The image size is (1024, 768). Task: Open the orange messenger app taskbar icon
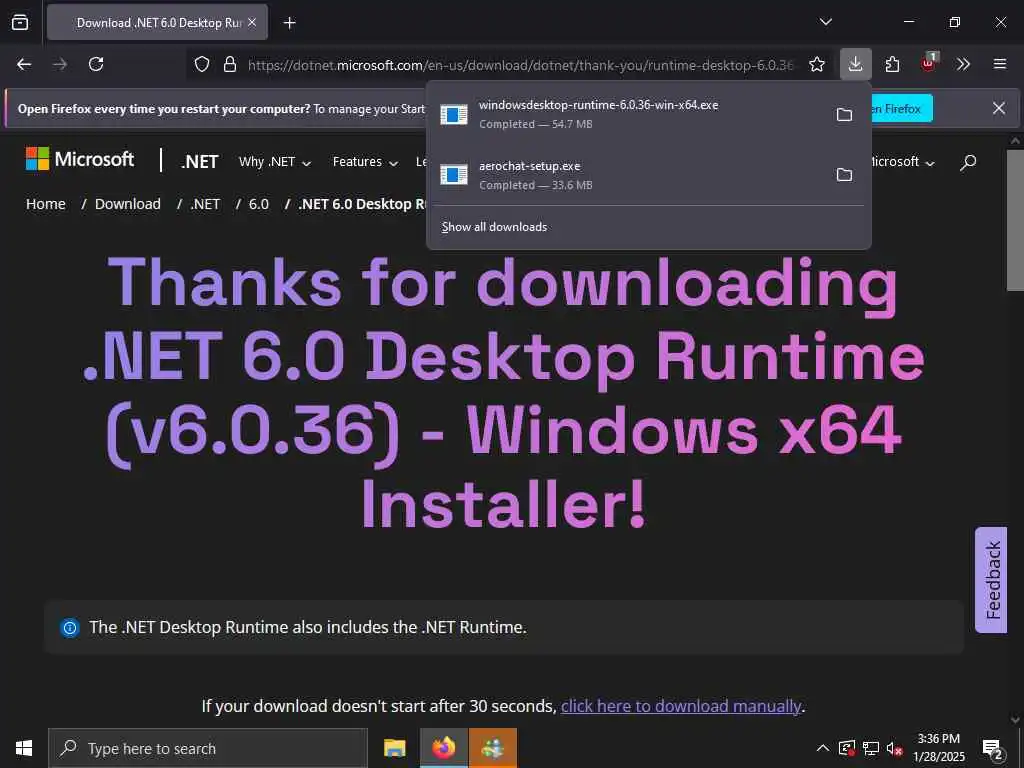493,748
